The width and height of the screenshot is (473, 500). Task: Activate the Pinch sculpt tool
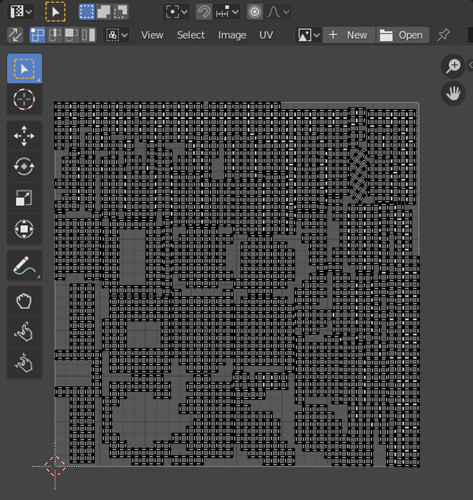point(24,363)
